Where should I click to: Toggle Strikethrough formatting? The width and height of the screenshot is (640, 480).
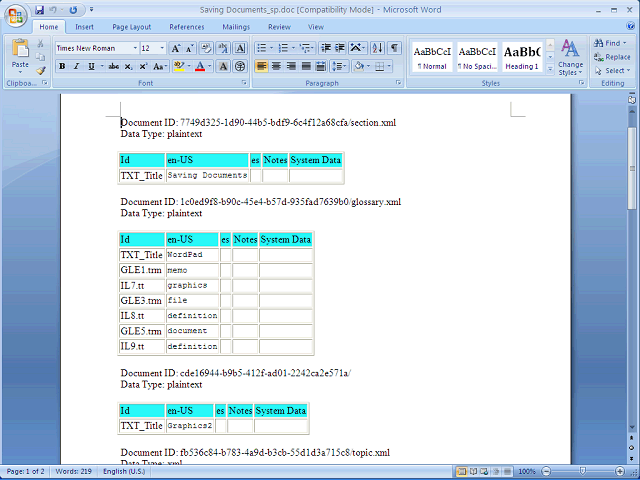point(113,66)
